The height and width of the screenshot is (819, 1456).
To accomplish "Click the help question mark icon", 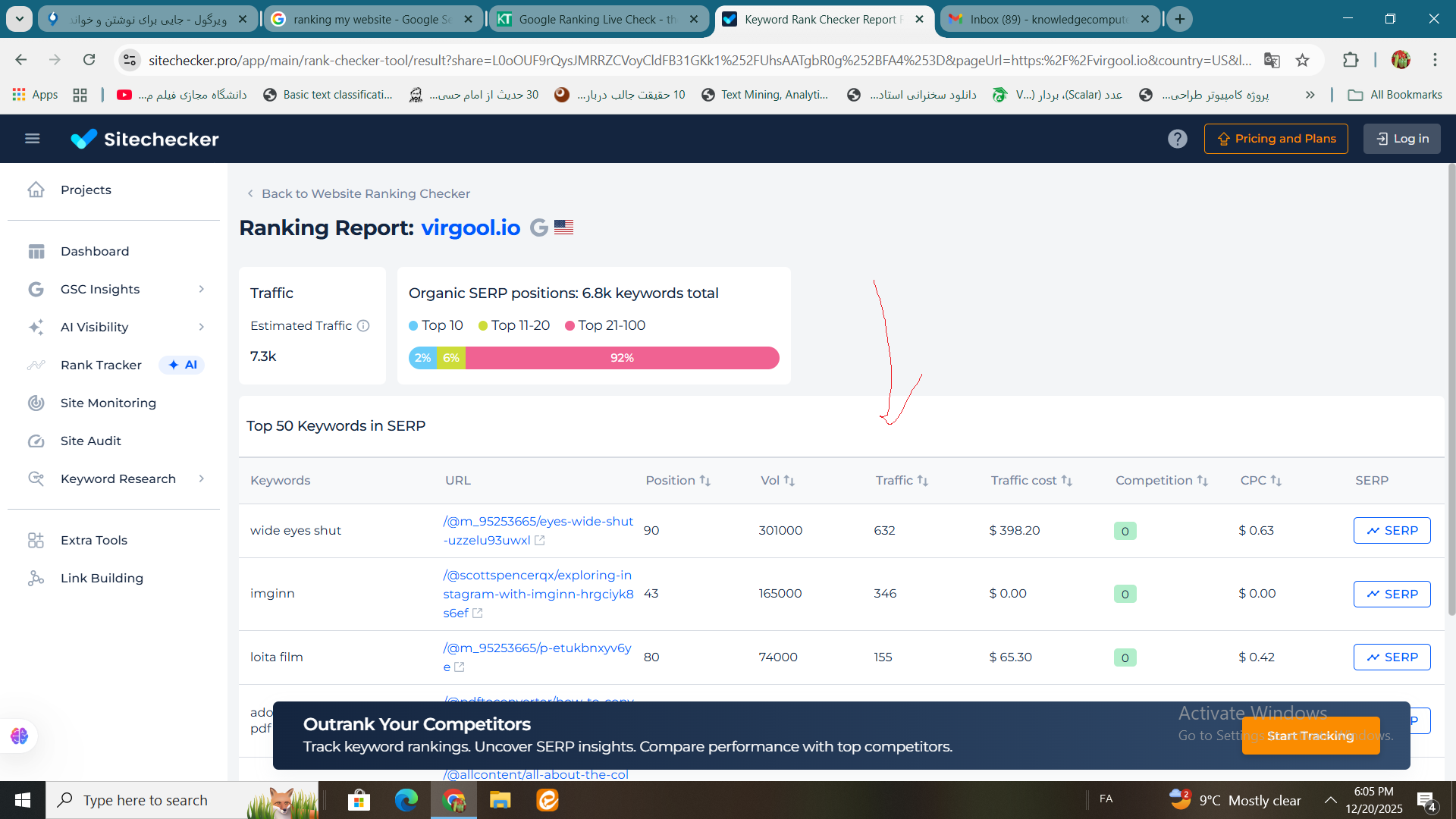I will 1177,139.
